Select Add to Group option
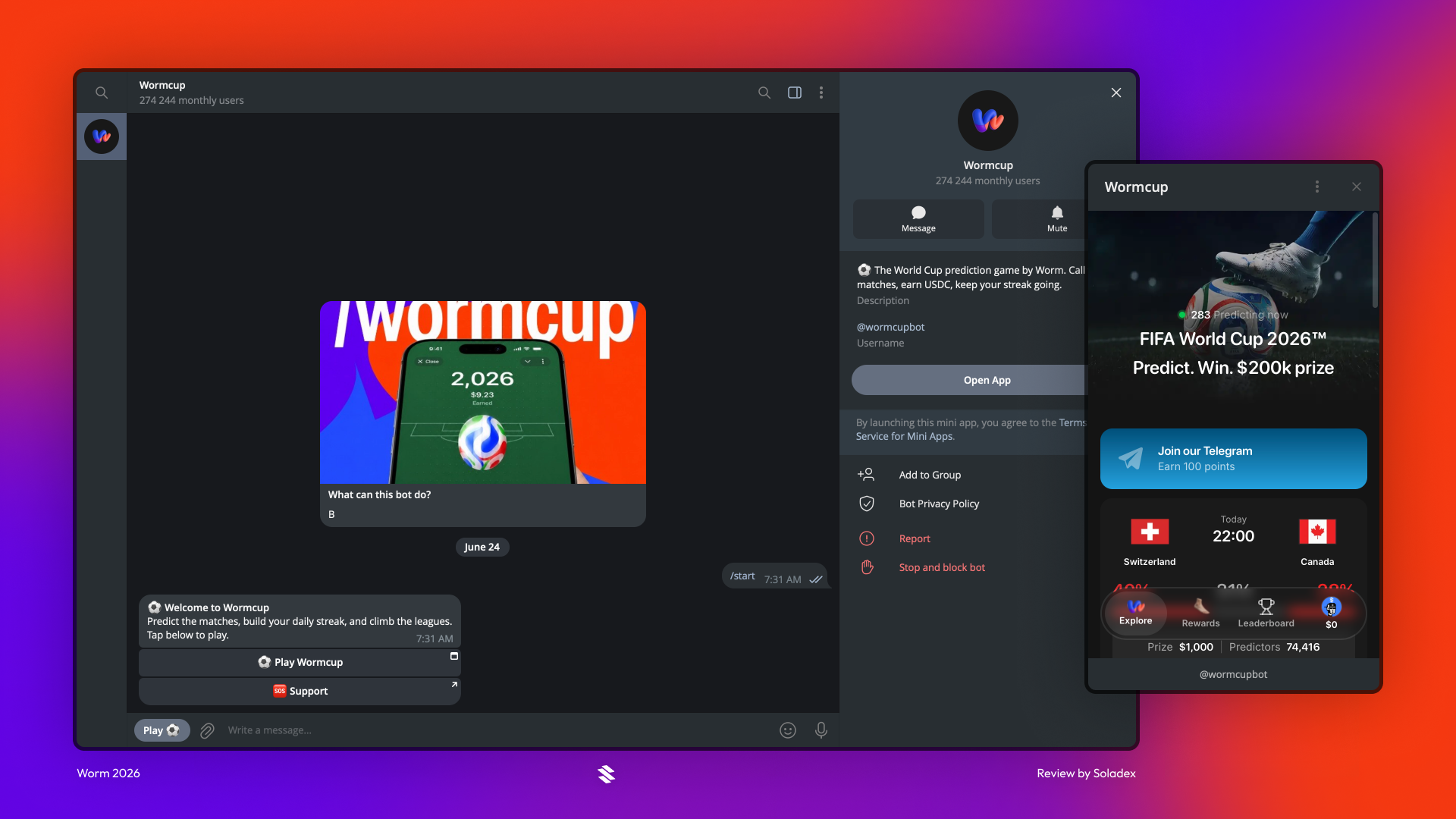1456x819 pixels. [x=930, y=475]
